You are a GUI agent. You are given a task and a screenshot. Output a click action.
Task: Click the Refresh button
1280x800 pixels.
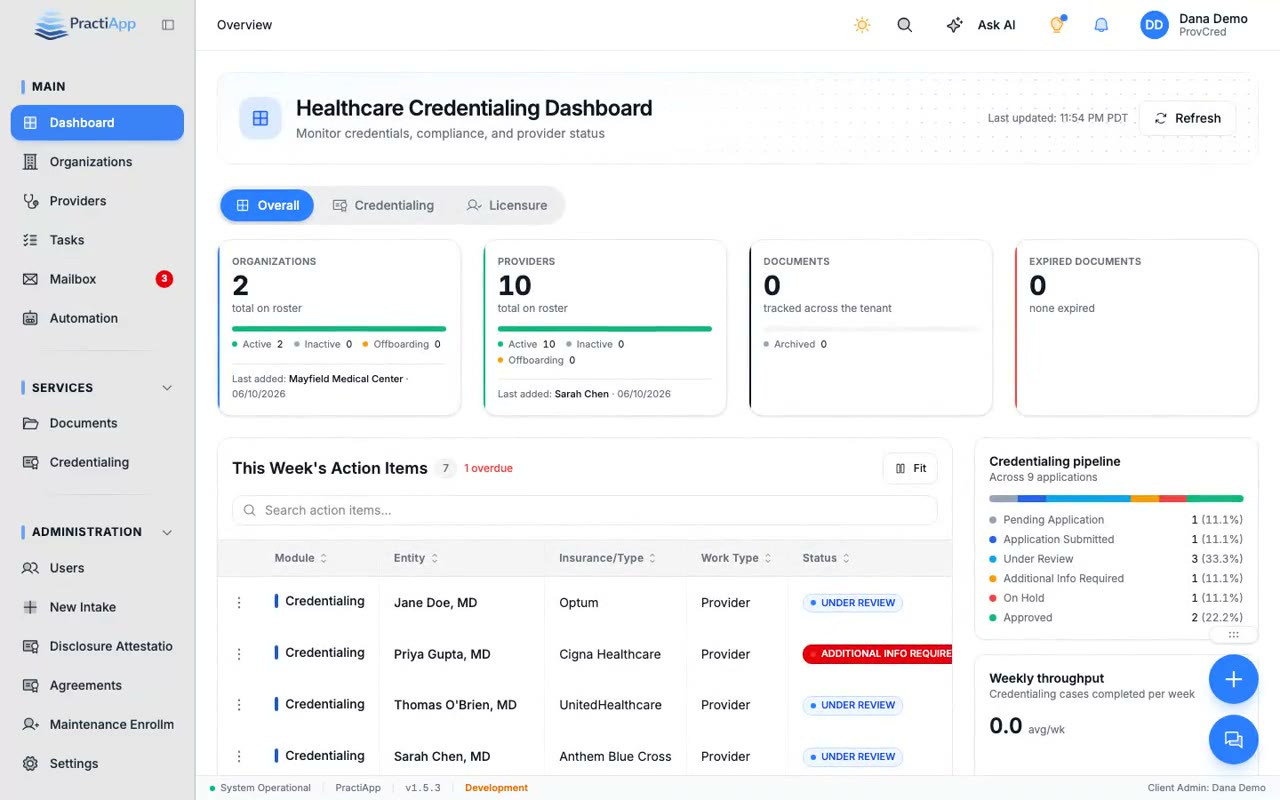click(1187, 118)
